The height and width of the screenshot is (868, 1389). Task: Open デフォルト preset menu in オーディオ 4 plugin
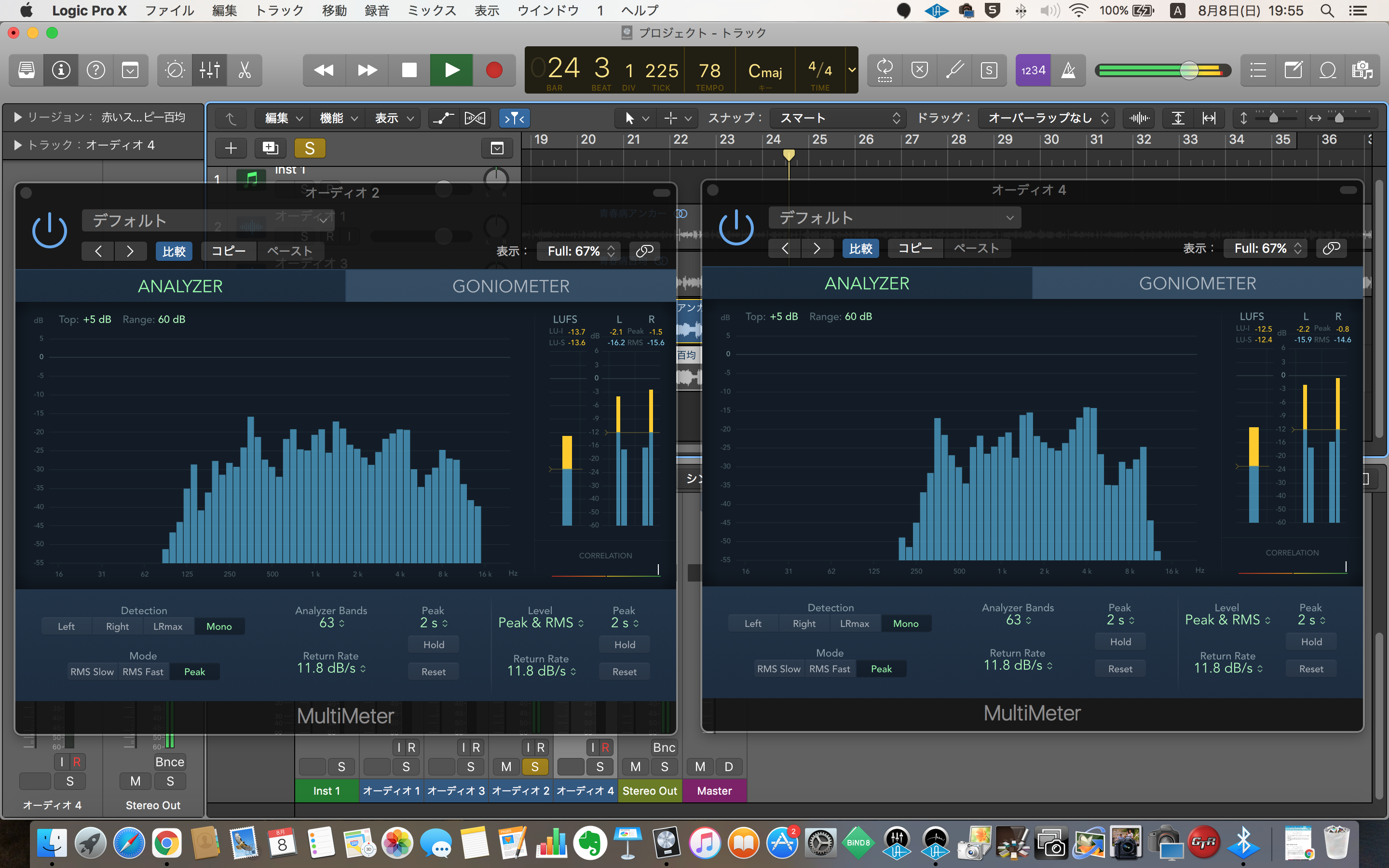[894, 218]
